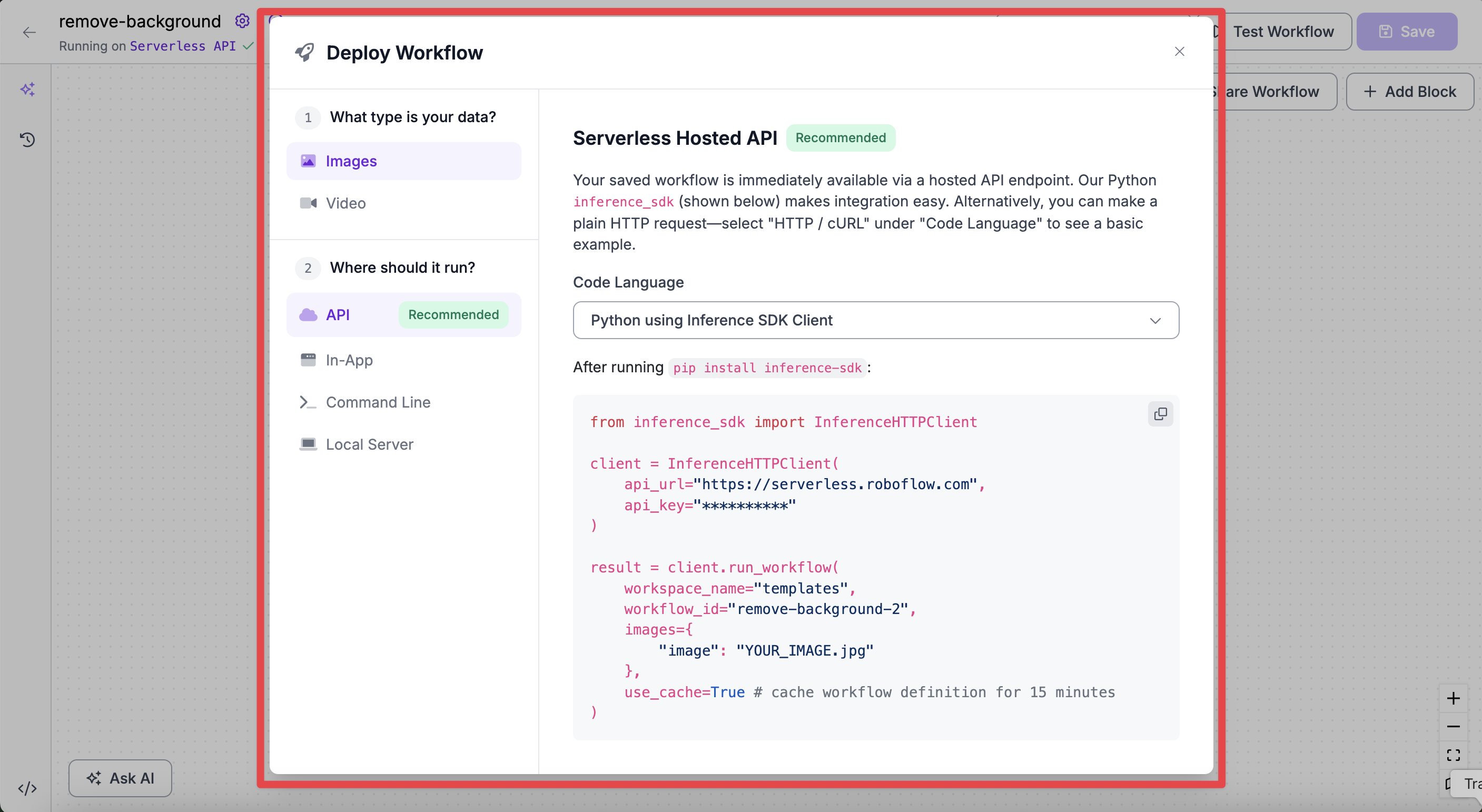This screenshot has height=812, width=1482.
Task: Click the back arrow icon
Action: (29, 32)
